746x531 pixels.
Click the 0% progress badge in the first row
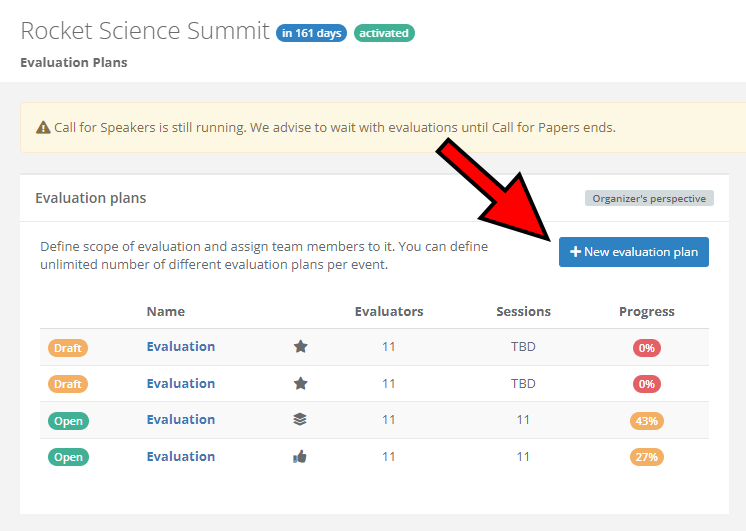pyautogui.click(x=646, y=348)
